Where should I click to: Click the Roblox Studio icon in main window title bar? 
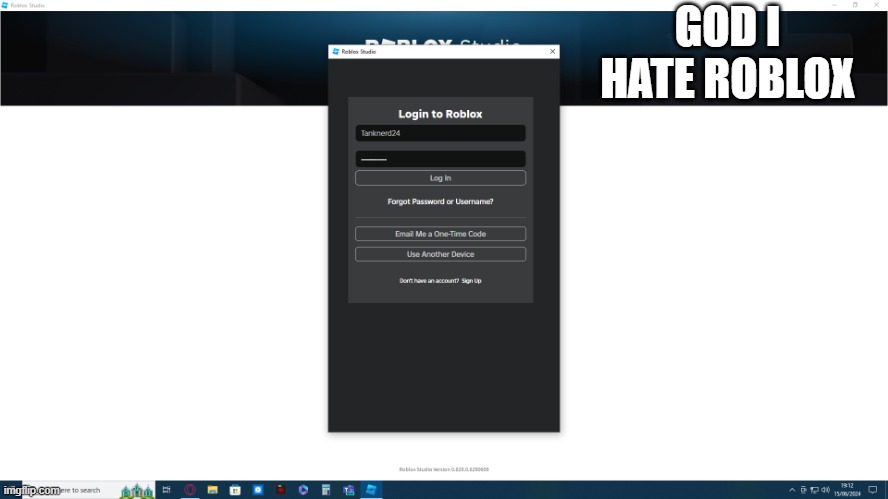point(5,5)
